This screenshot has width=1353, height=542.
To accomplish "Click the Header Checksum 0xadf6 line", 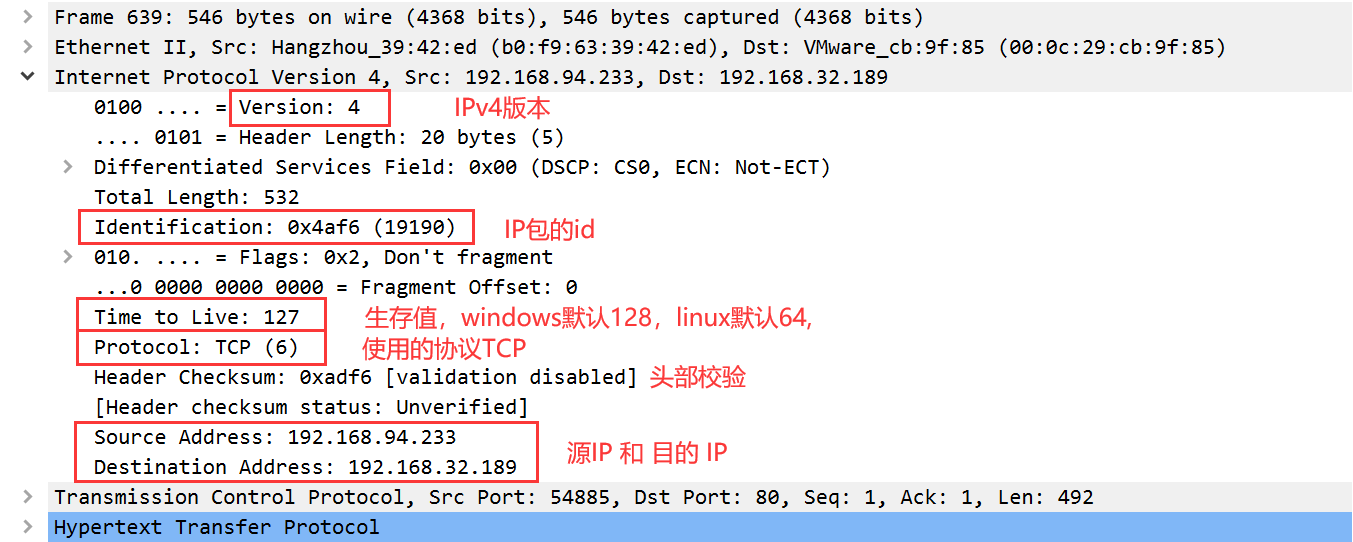I will coord(365,377).
